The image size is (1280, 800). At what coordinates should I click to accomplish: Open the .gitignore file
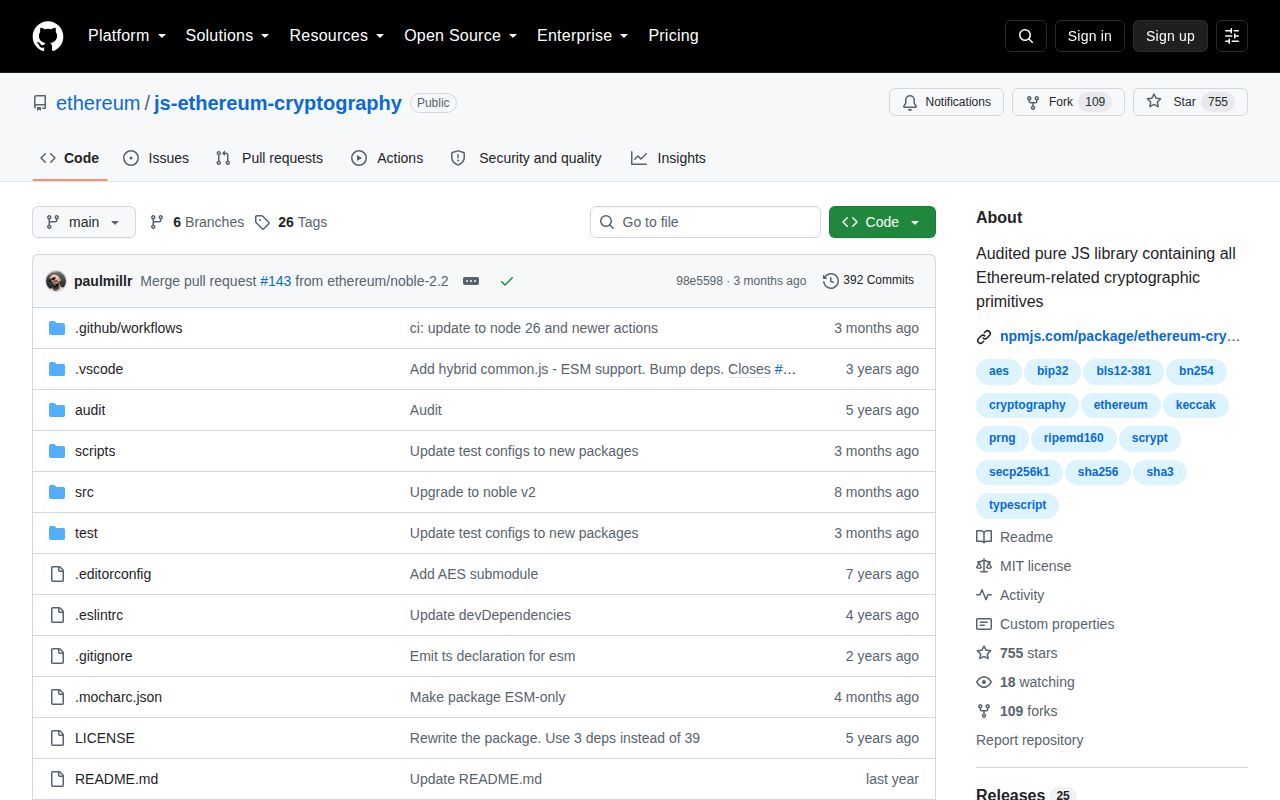coord(104,656)
